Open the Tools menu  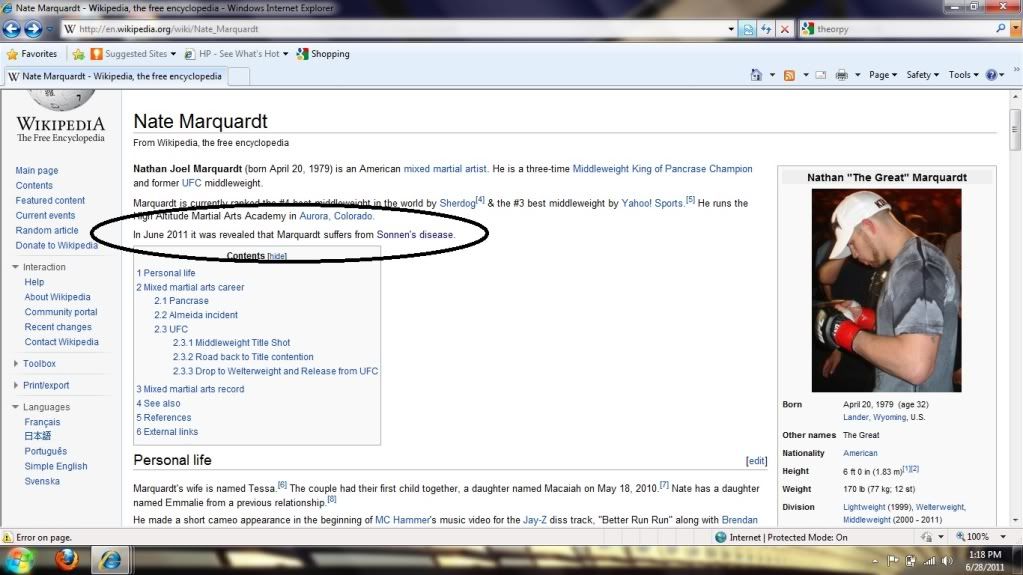tap(961, 75)
